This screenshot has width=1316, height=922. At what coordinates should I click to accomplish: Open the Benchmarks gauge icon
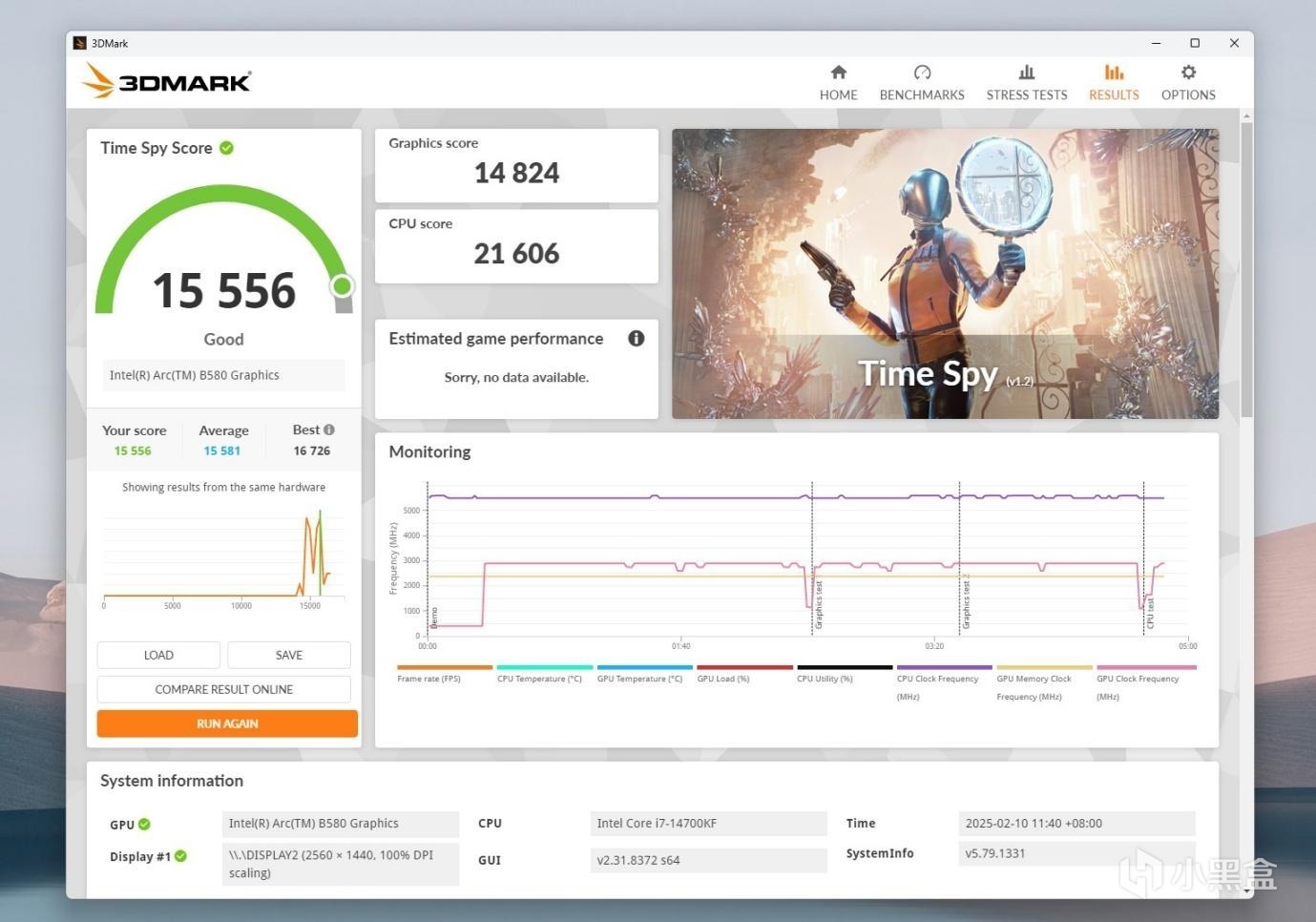[x=922, y=73]
